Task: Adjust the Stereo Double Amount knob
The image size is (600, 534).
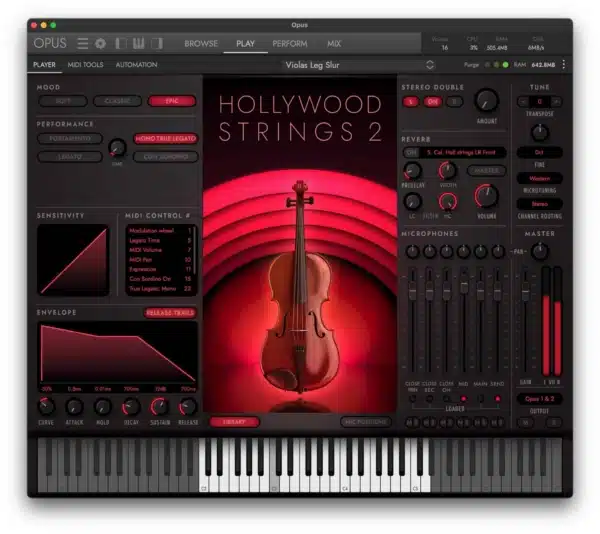Action: pyautogui.click(x=486, y=101)
